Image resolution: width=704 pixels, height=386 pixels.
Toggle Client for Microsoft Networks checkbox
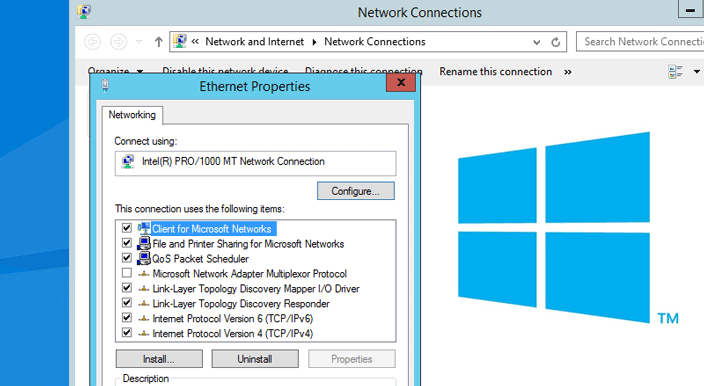(127, 228)
